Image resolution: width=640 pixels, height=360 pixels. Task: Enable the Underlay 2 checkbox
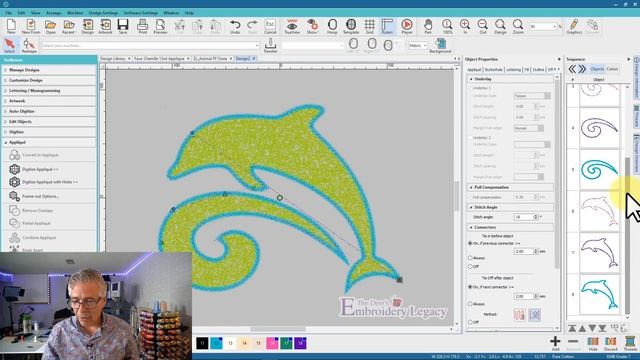tap(470, 138)
